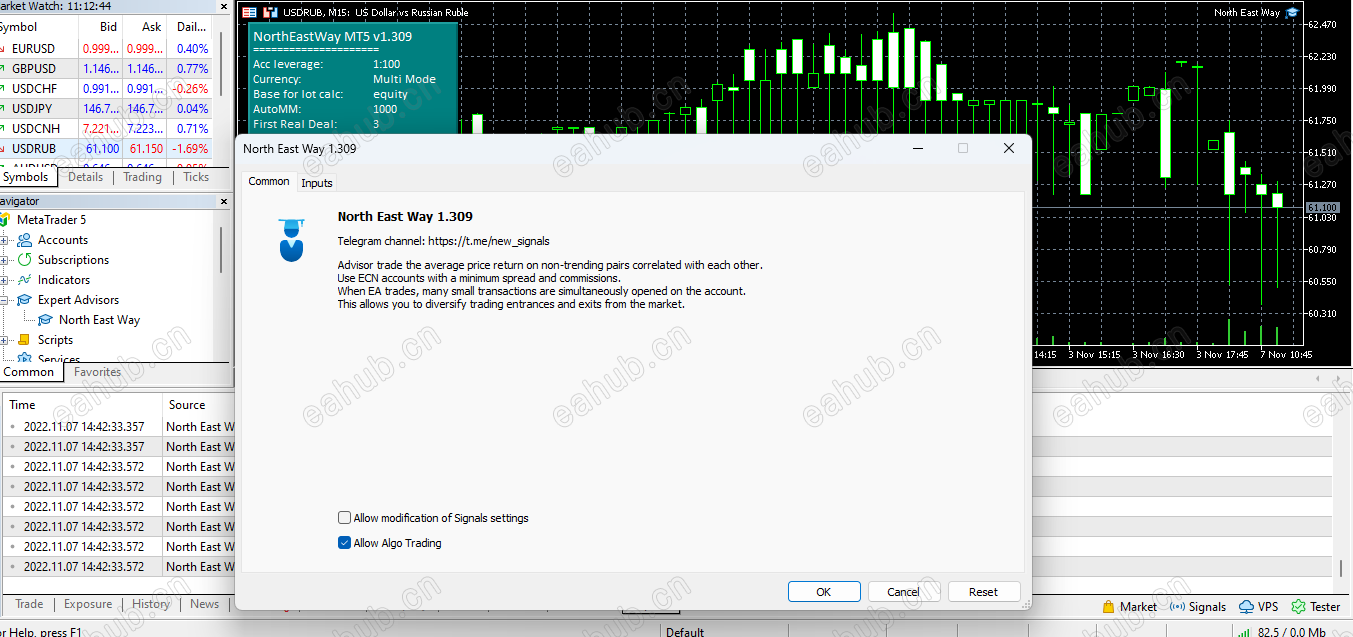The height and width of the screenshot is (637, 1353).
Task: Select North East Way under Expert Advisors
Action: point(99,320)
